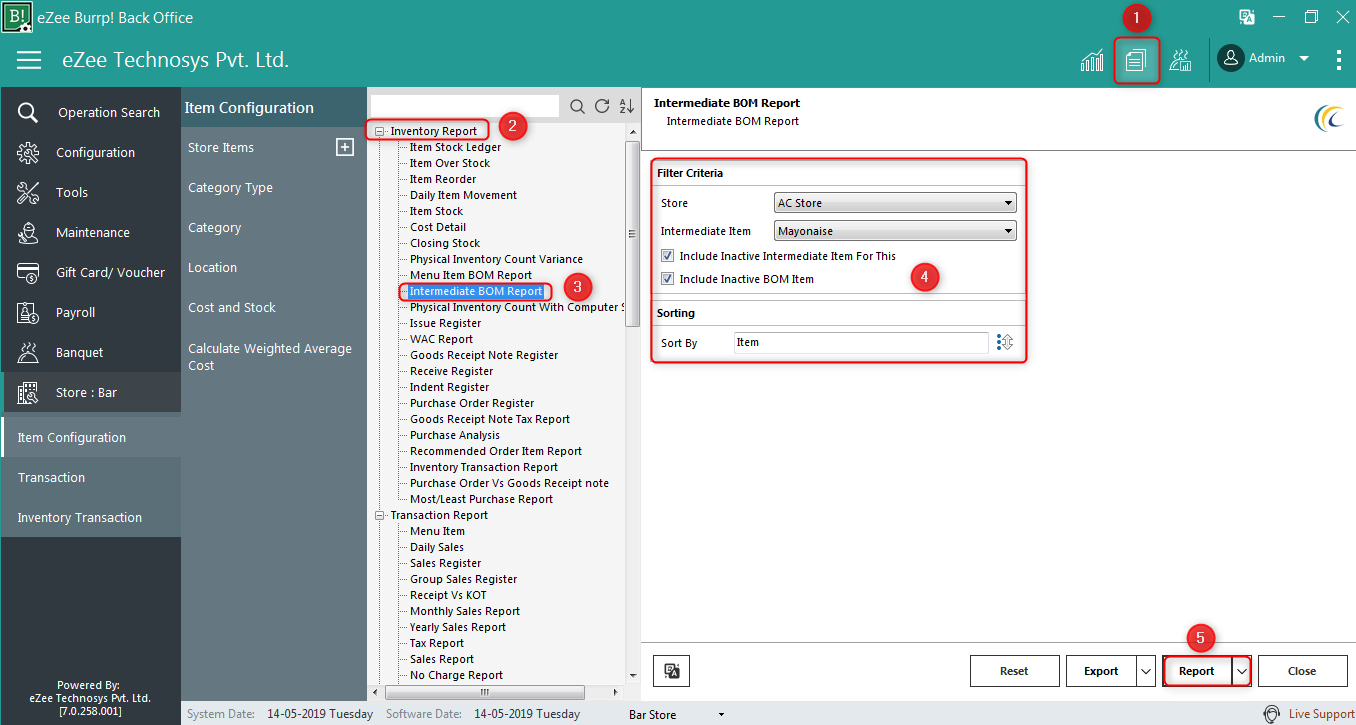Open the Intermediate Item dropdown showing Mayonaise
The height and width of the screenshot is (725, 1356).
click(x=896, y=231)
